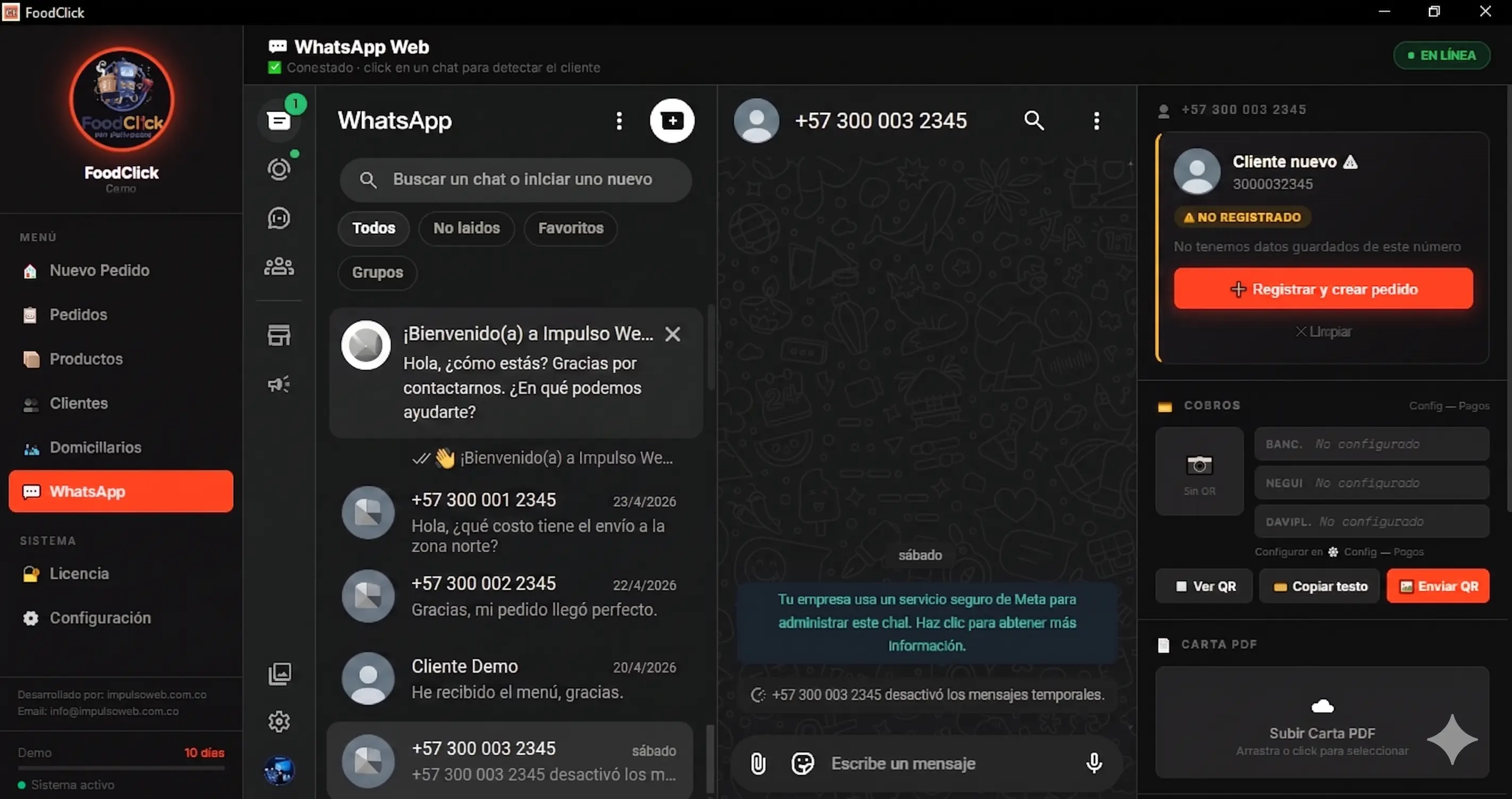Click the Ver QR button
Viewport: 1512px width, 799px height.
click(x=1205, y=586)
